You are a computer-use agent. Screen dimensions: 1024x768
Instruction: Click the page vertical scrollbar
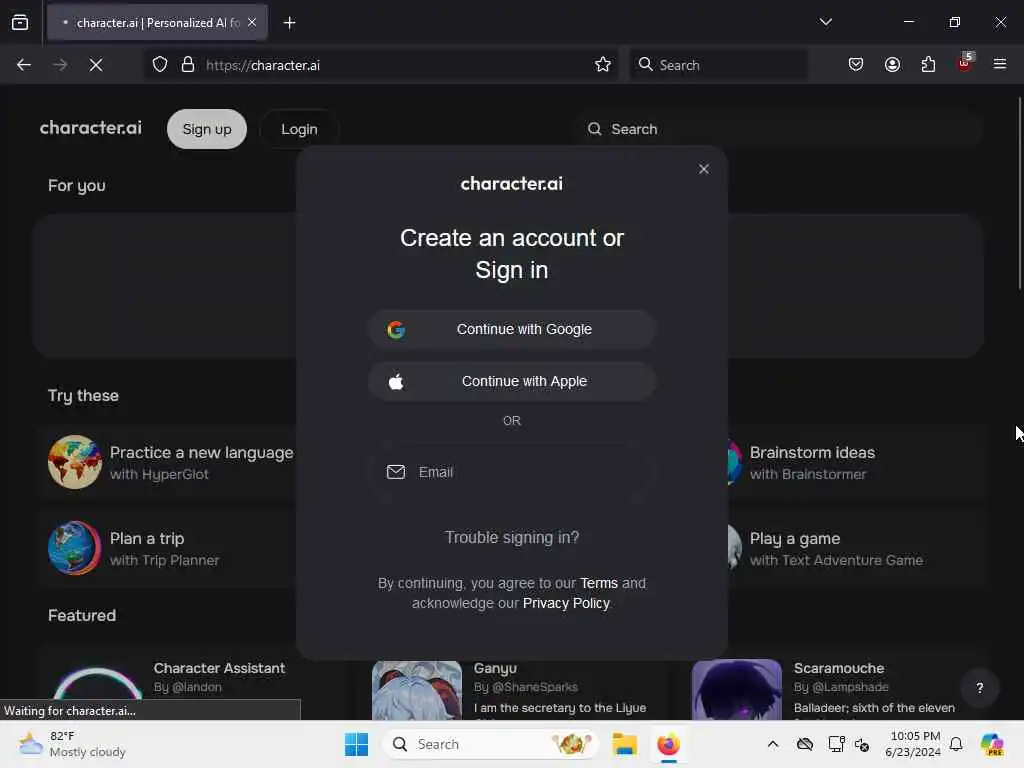(1020, 193)
